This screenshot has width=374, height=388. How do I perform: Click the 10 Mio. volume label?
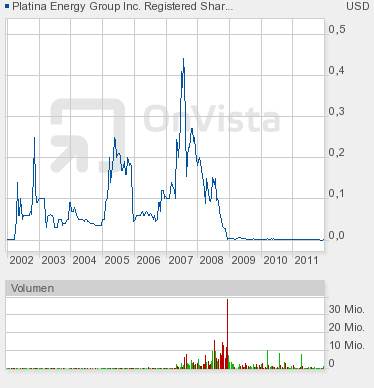click(347, 345)
